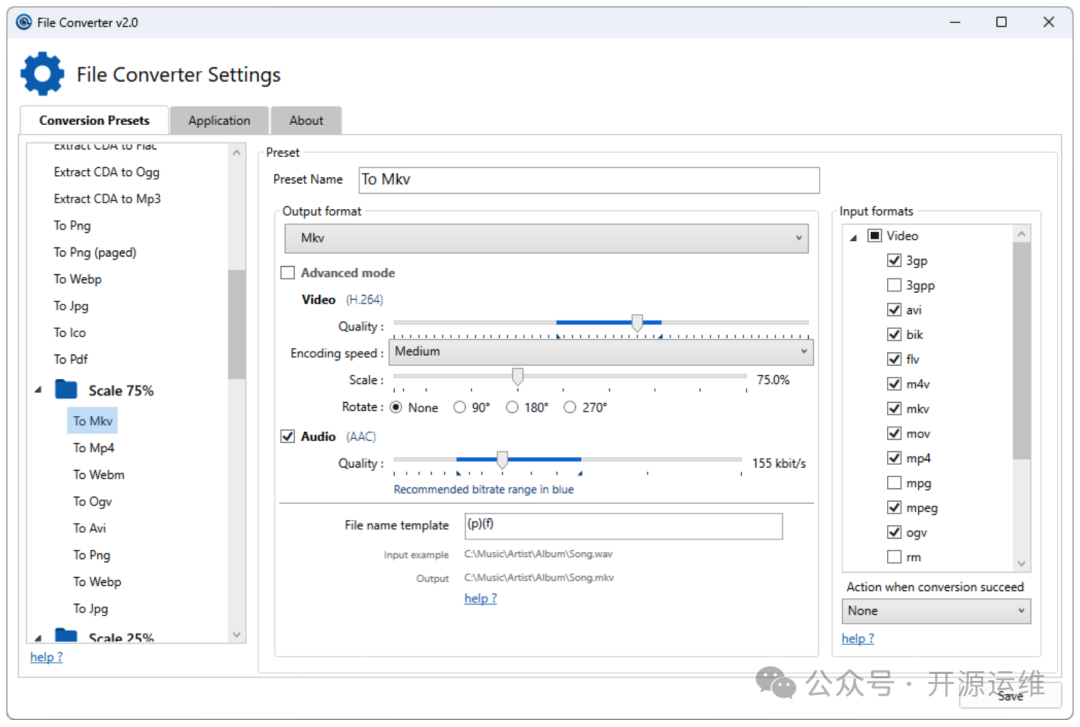This screenshot has height=727, width=1080.
Task: Click the video Scale slider handle
Action: (518, 377)
